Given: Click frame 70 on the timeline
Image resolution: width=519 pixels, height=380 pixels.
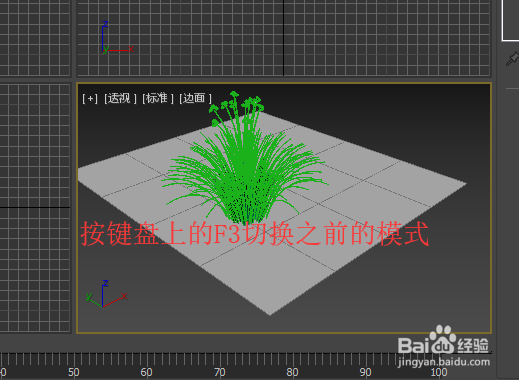Looking at the screenshot, I should [x=219, y=372].
